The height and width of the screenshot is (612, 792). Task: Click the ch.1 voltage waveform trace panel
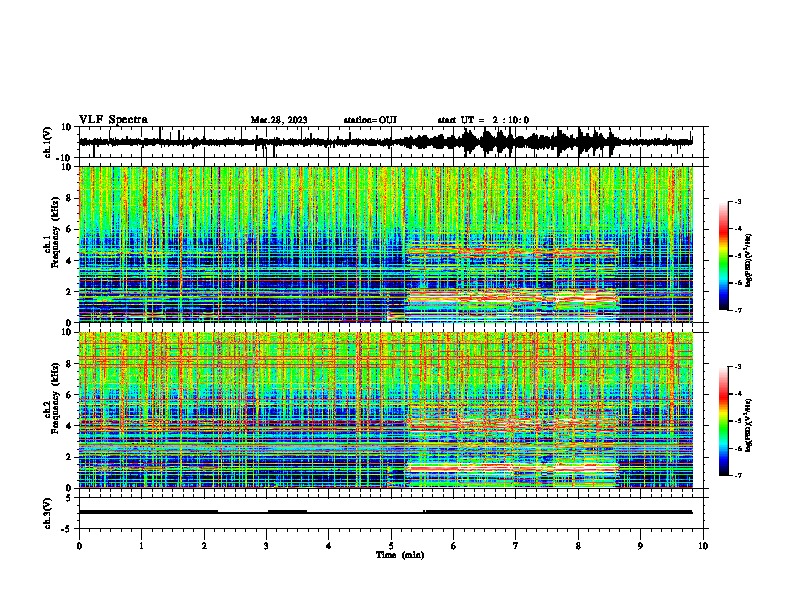(391, 142)
